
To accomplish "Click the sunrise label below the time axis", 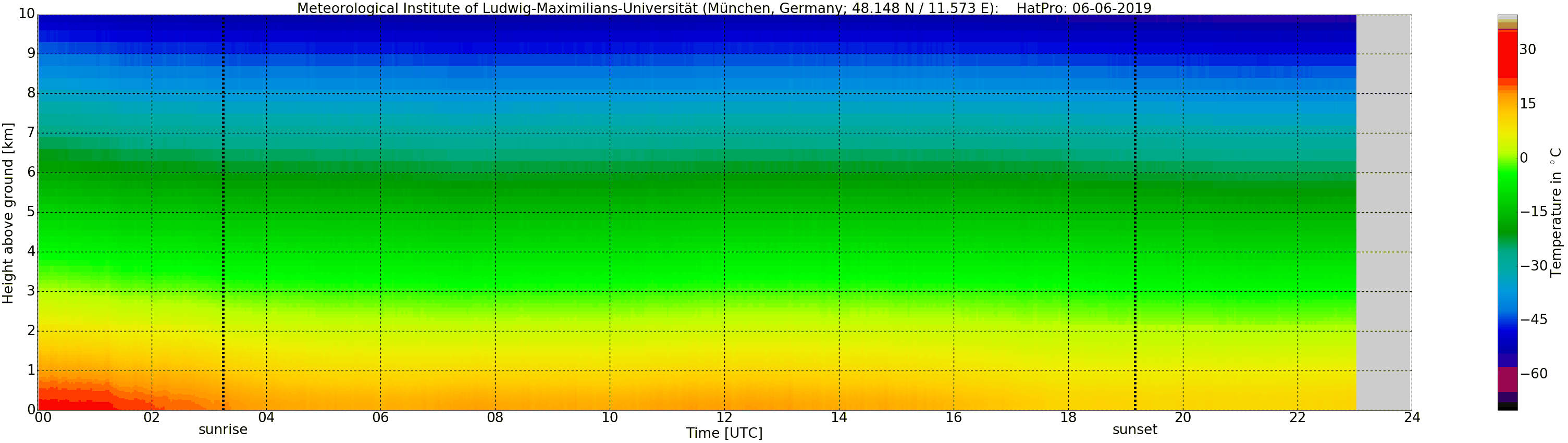I will click(223, 429).
